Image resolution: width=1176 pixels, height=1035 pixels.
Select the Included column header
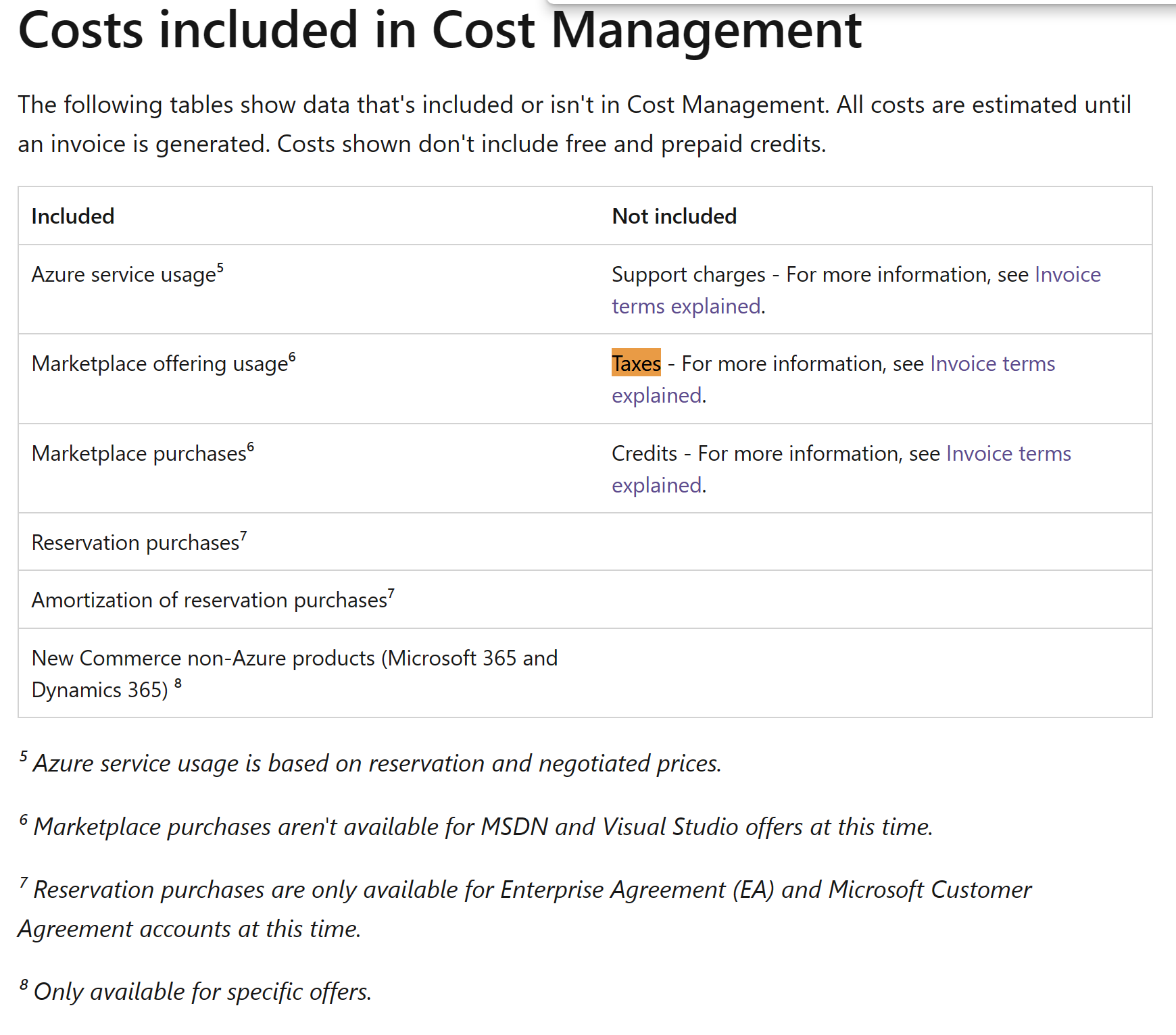(72, 216)
